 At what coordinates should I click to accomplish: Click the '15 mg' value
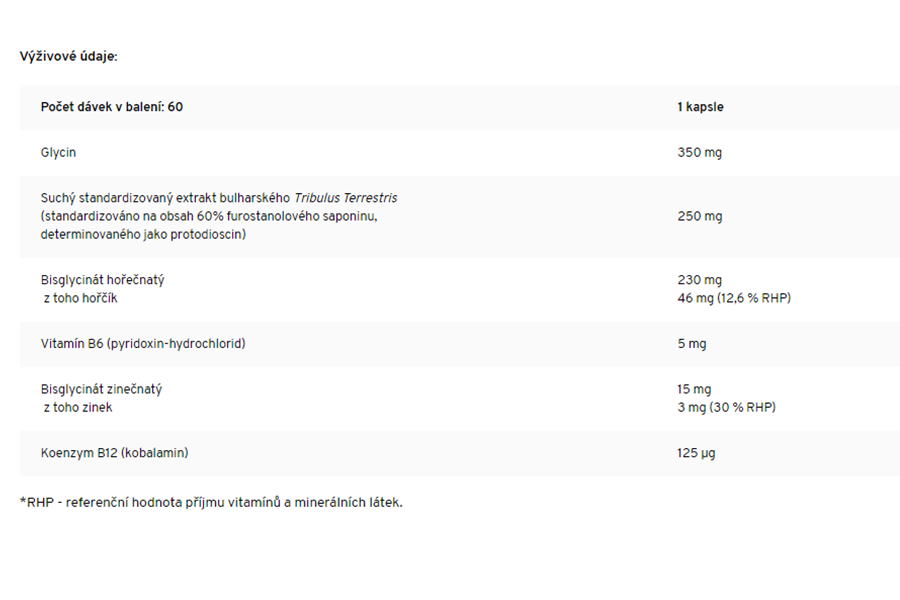pos(694,389)
